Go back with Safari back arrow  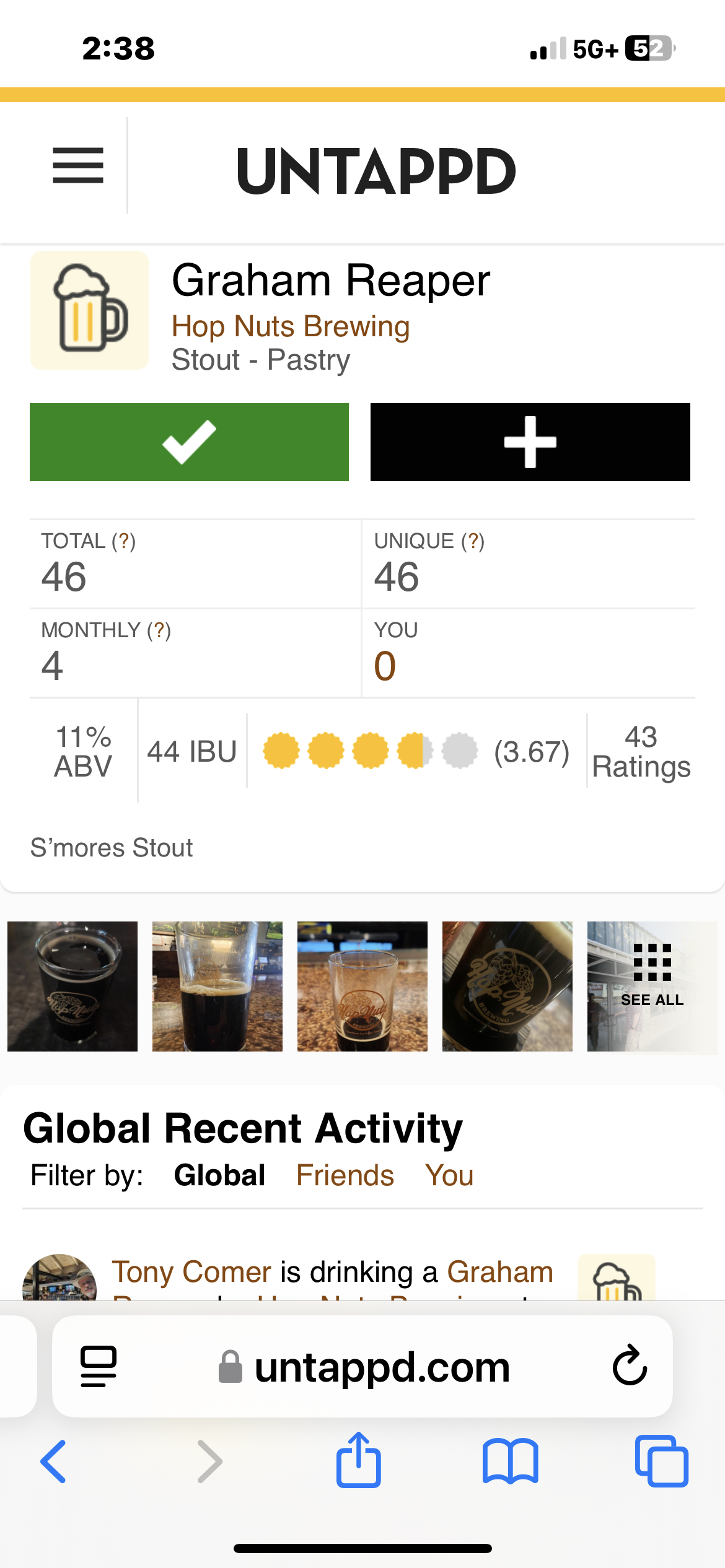[x=54, y=1461]
